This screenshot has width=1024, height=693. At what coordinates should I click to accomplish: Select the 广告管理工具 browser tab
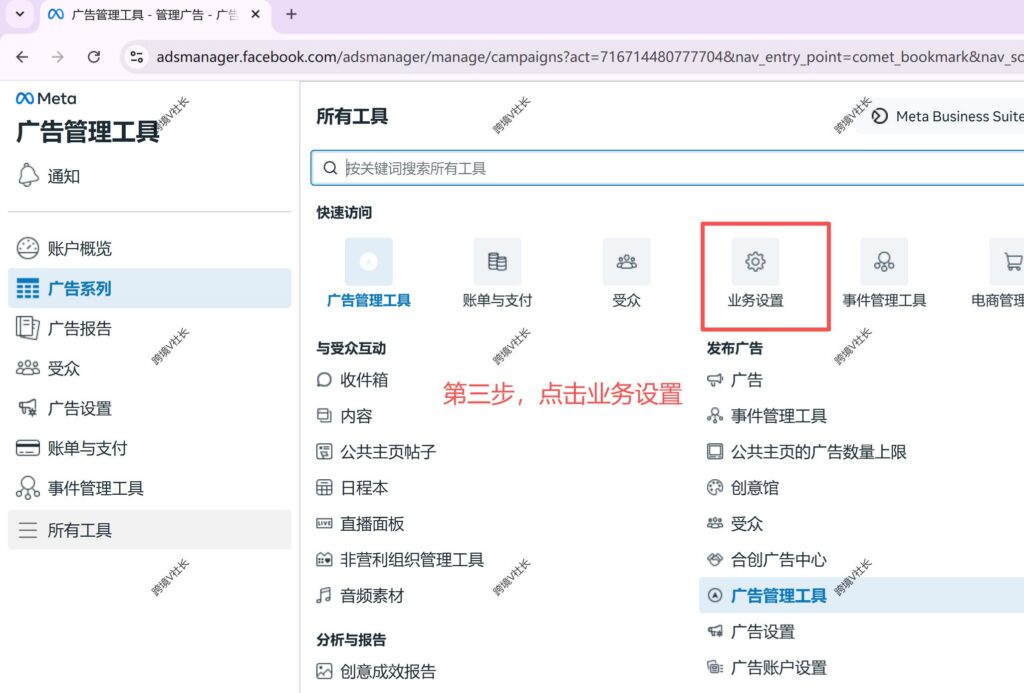(155, 14)
